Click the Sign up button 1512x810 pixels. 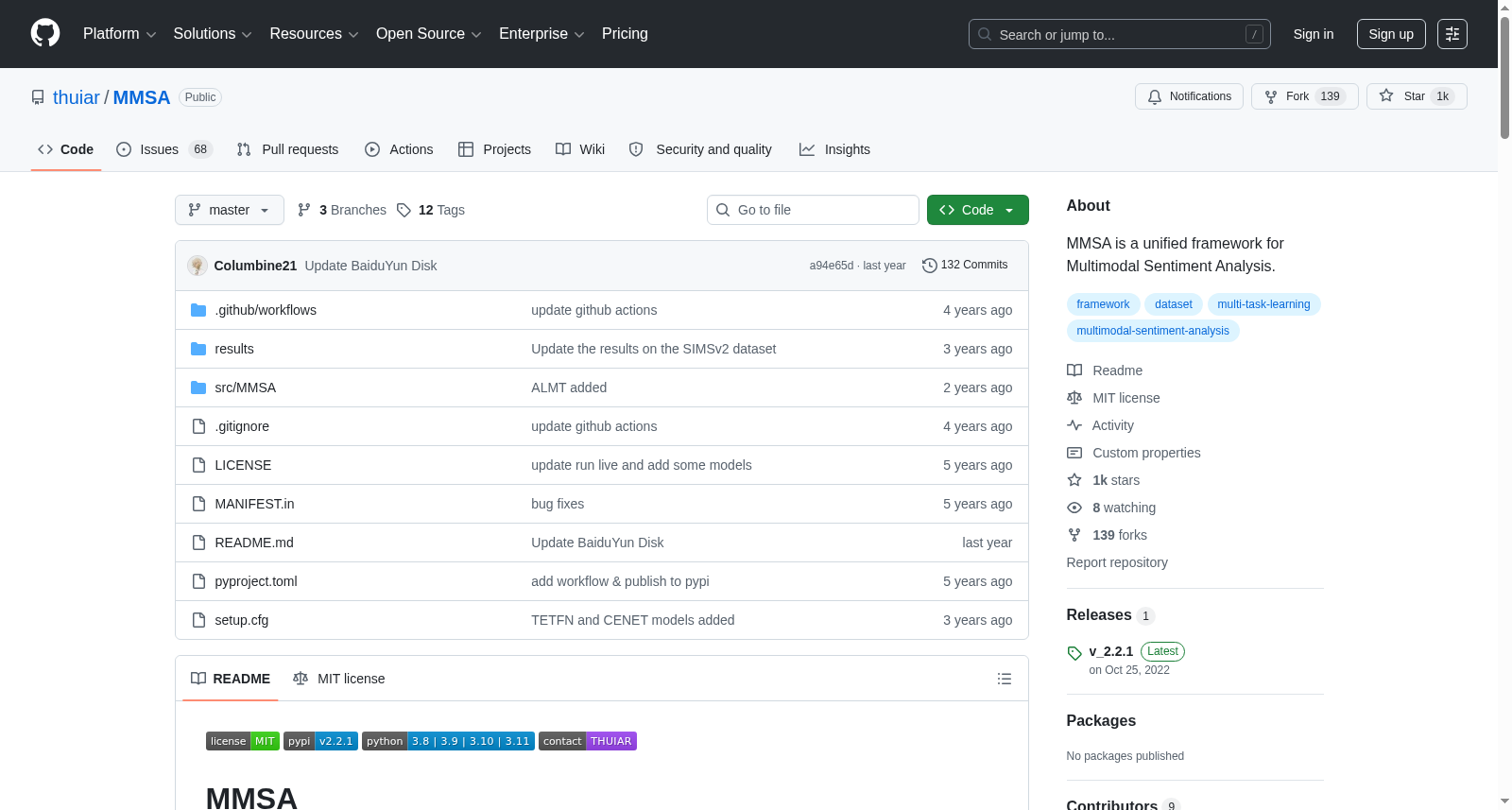pos(1391,34)
